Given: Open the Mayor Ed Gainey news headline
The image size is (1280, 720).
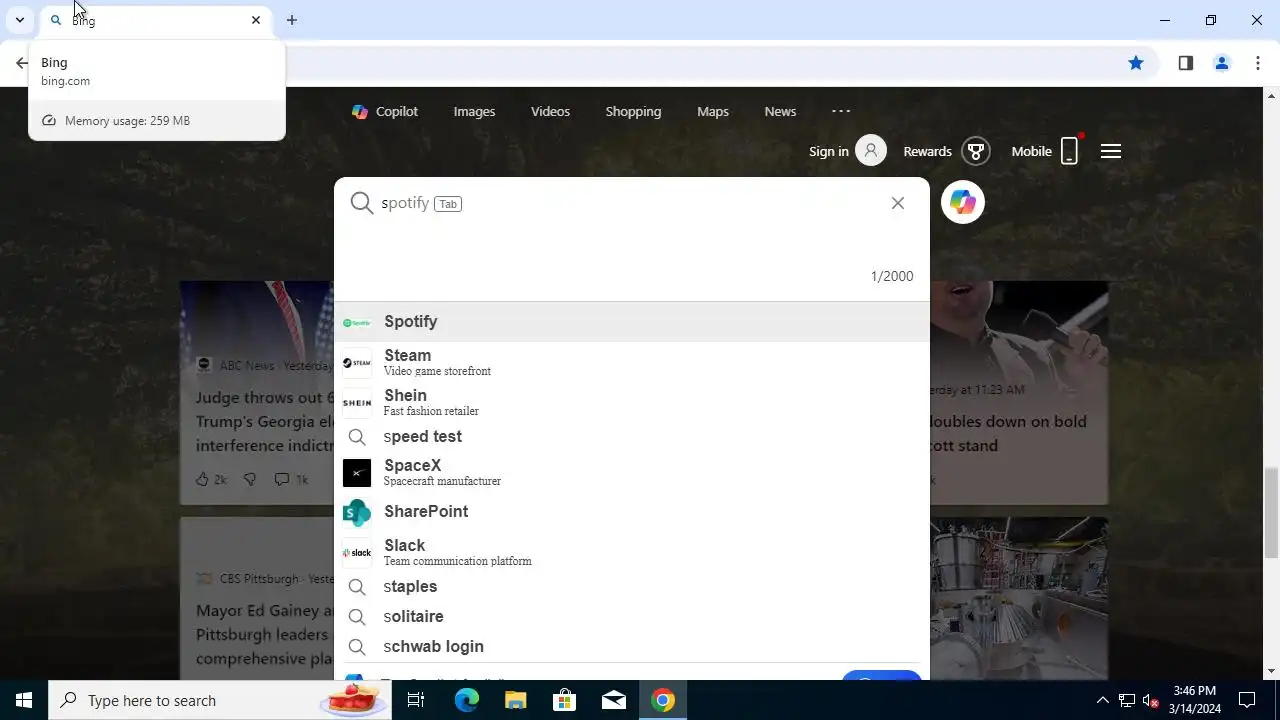Looking at the screenshot, I should coord(265,634).
